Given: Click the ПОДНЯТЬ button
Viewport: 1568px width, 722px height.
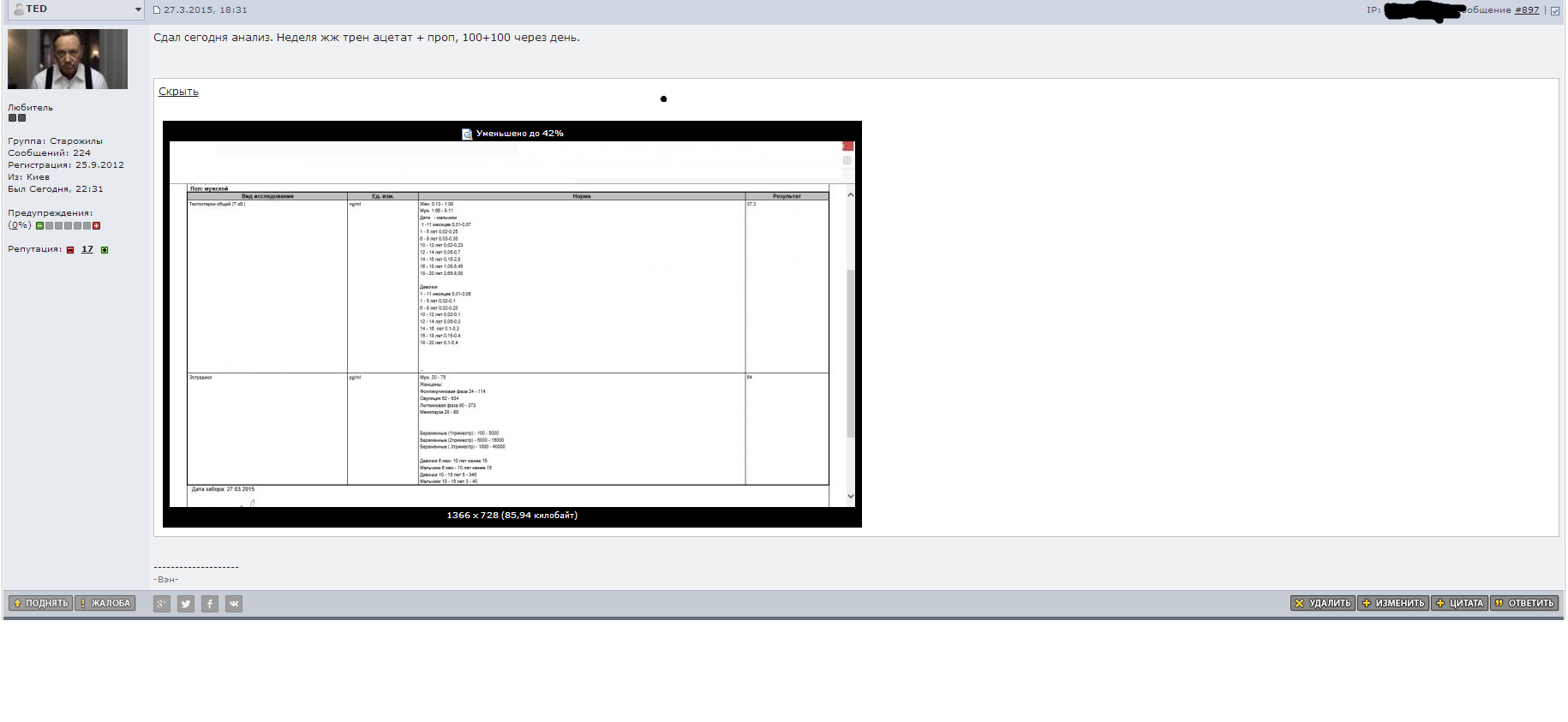Looking at the screenshot, I should click(x=40, y=603).
